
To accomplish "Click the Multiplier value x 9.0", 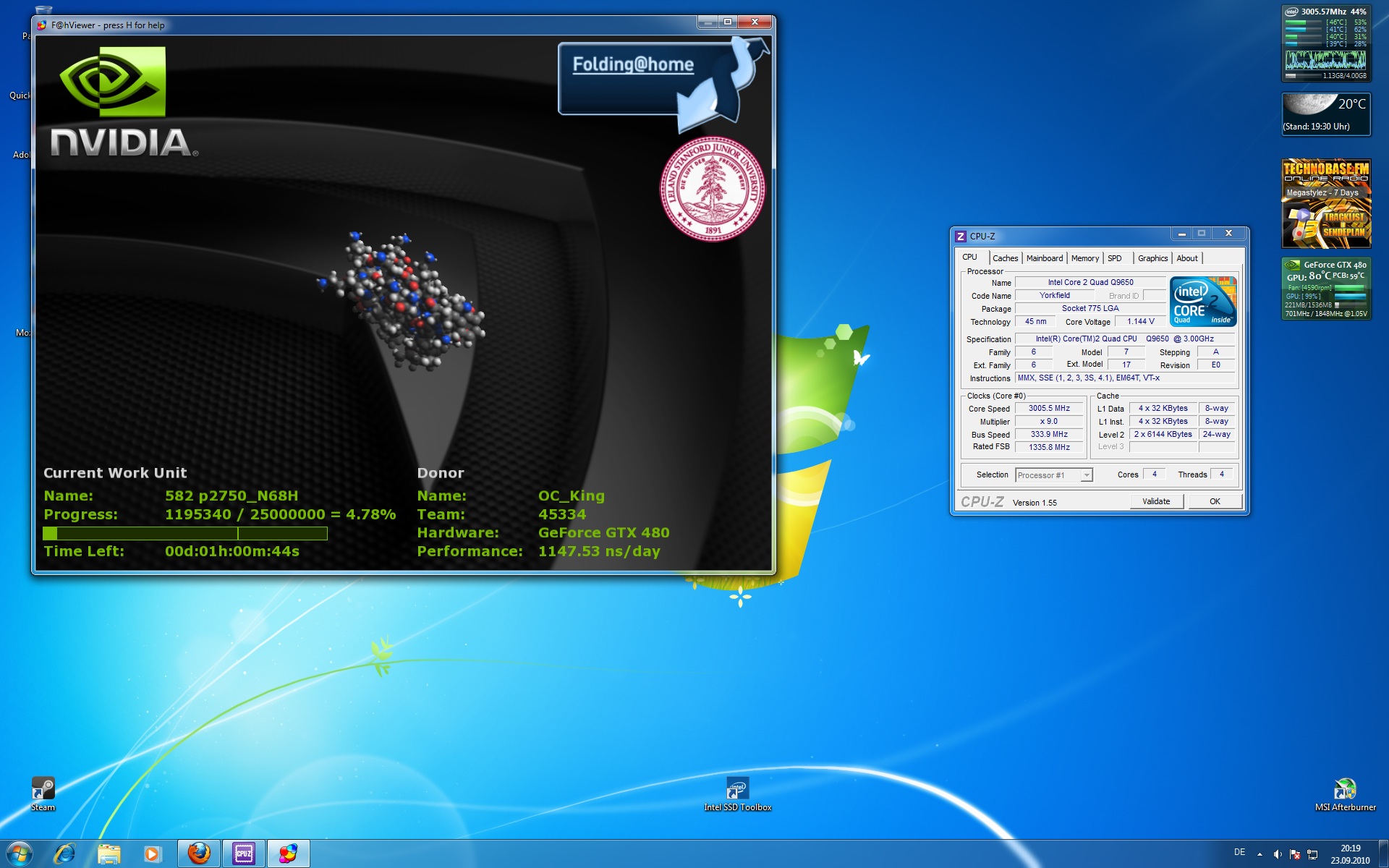I will 1049,422.
